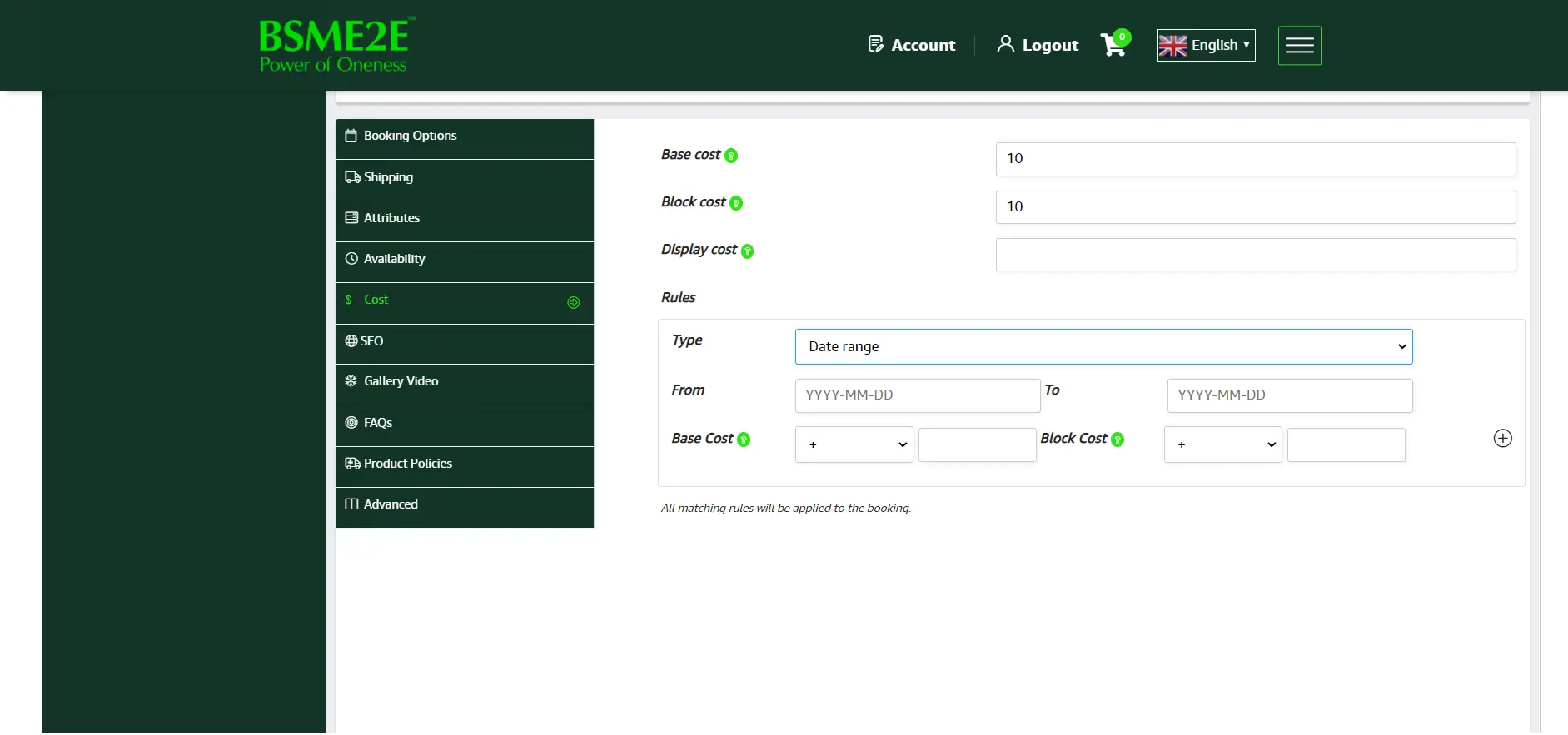
Task: Switch to the Availability tab
Action: pos(465,261)
